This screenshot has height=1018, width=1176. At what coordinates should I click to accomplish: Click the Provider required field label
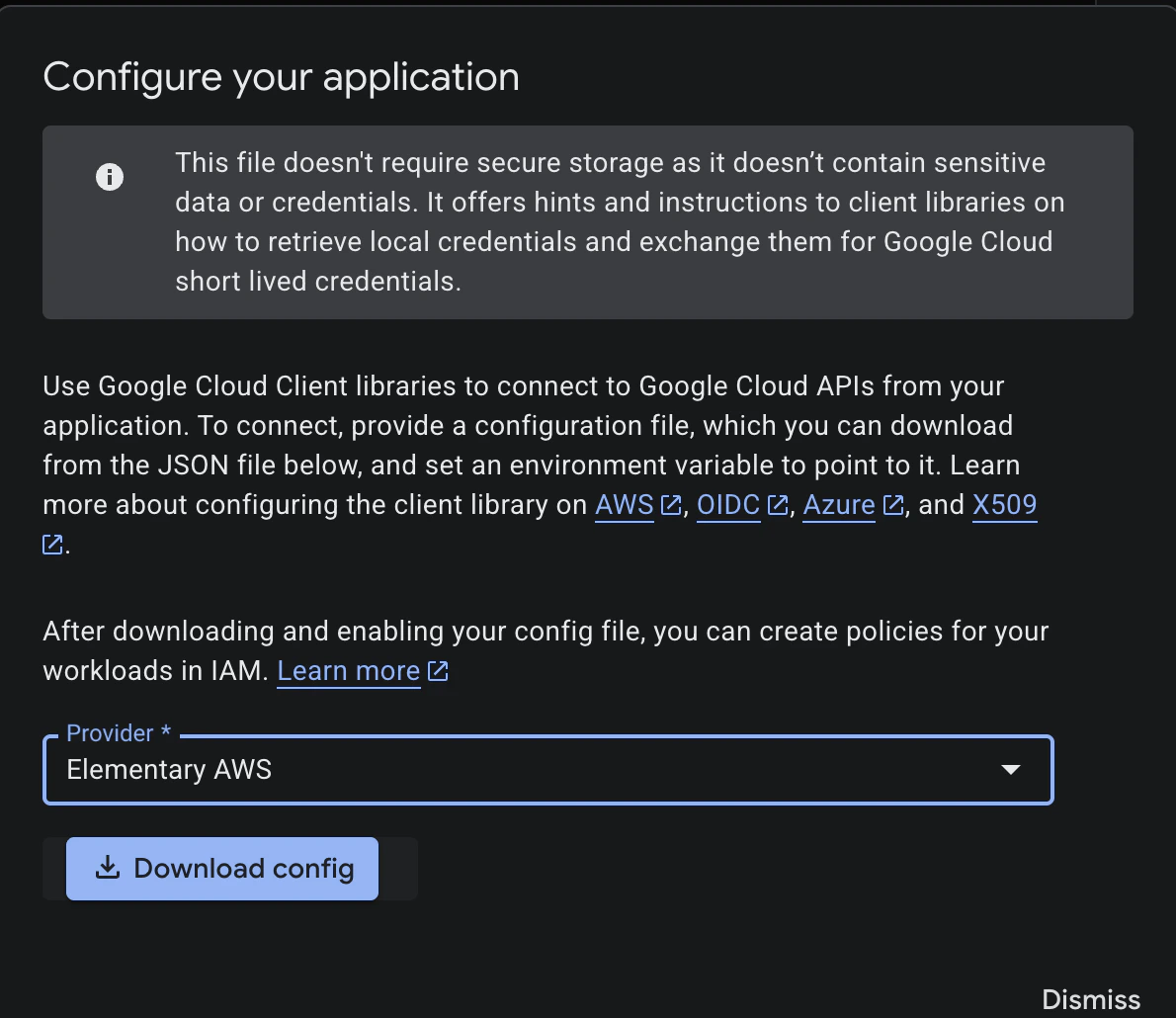(x=117, y=732)
